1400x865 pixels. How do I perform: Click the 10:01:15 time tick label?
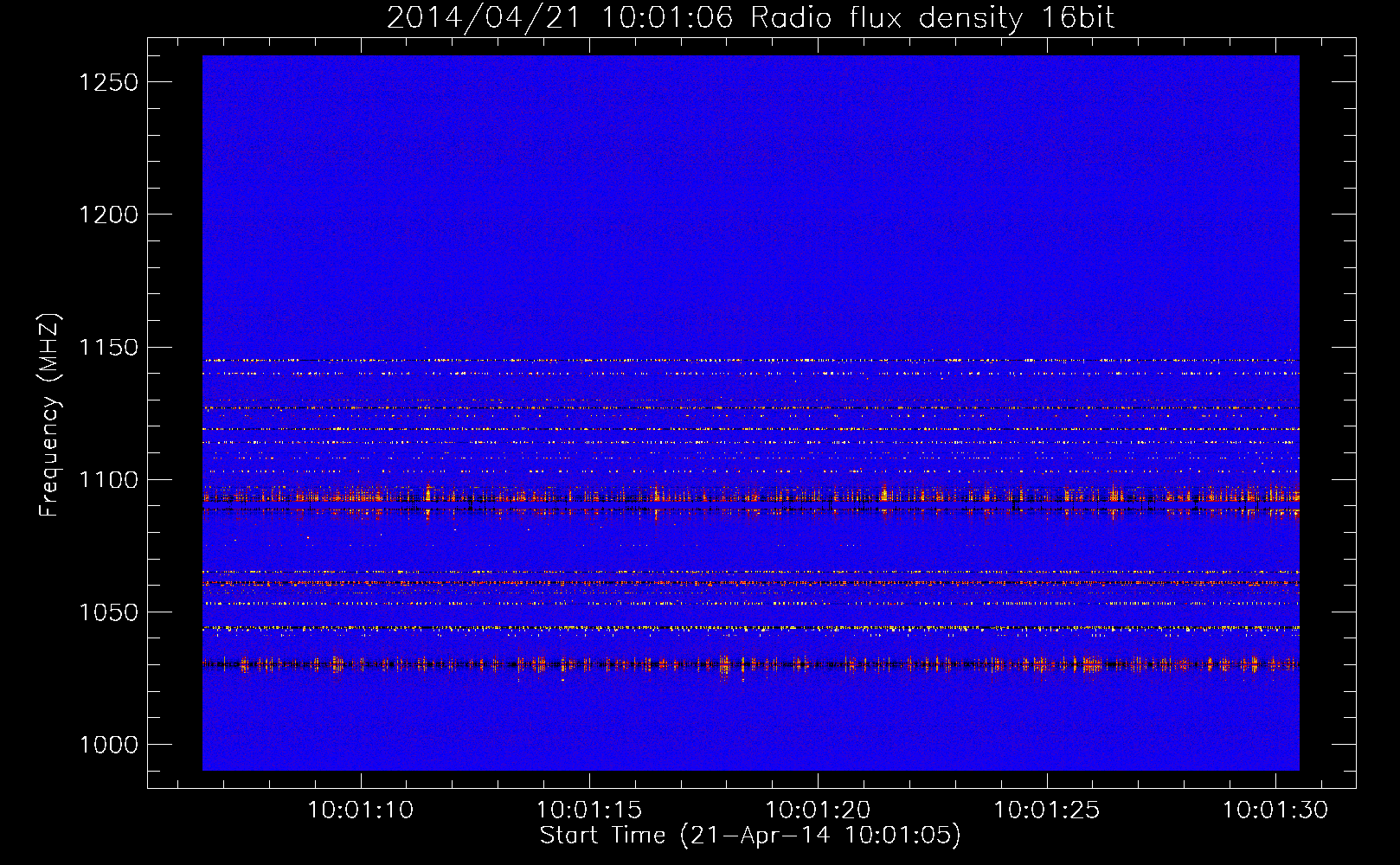click(x=589, y=811)
